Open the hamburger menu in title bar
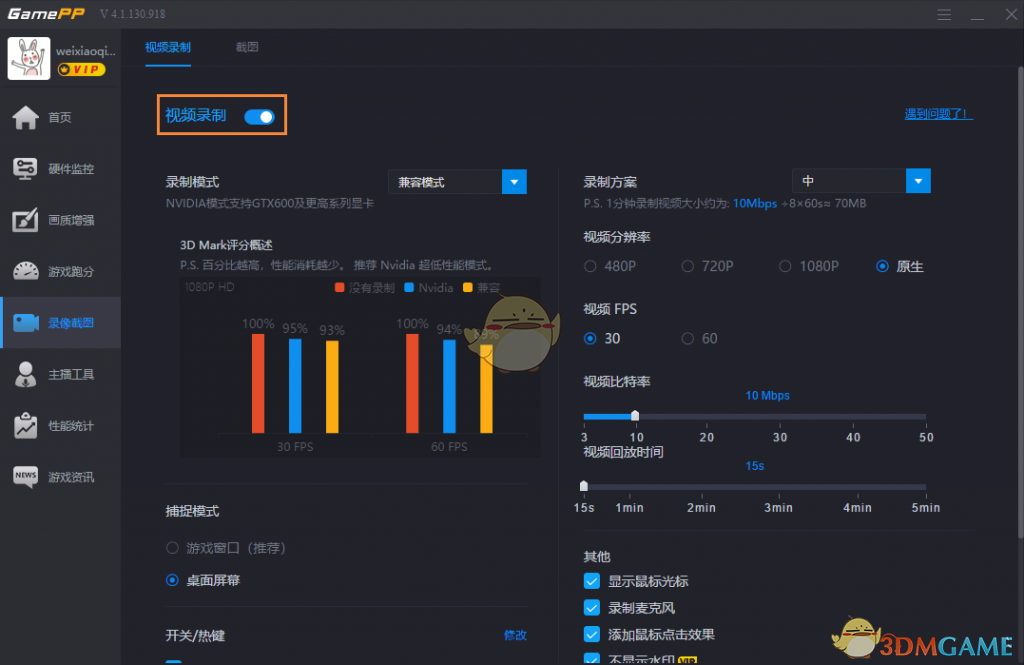Screen dimensions: 1024x665 944,14
